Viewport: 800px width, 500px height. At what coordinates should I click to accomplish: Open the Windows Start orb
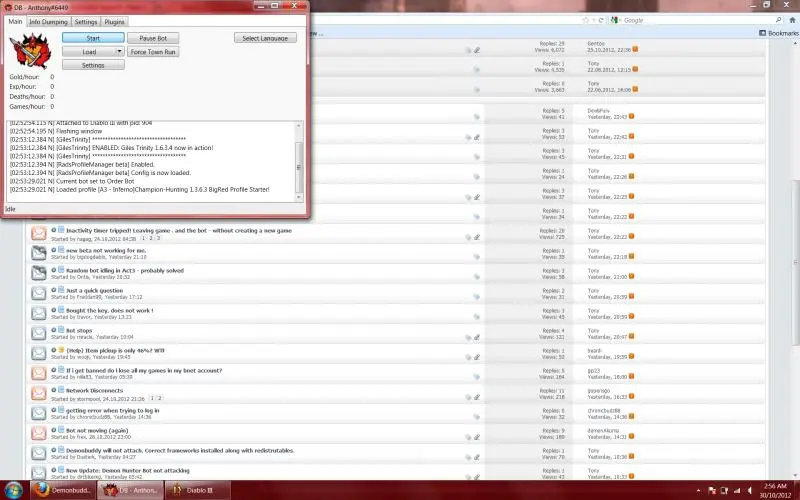[x=12, y=490]
